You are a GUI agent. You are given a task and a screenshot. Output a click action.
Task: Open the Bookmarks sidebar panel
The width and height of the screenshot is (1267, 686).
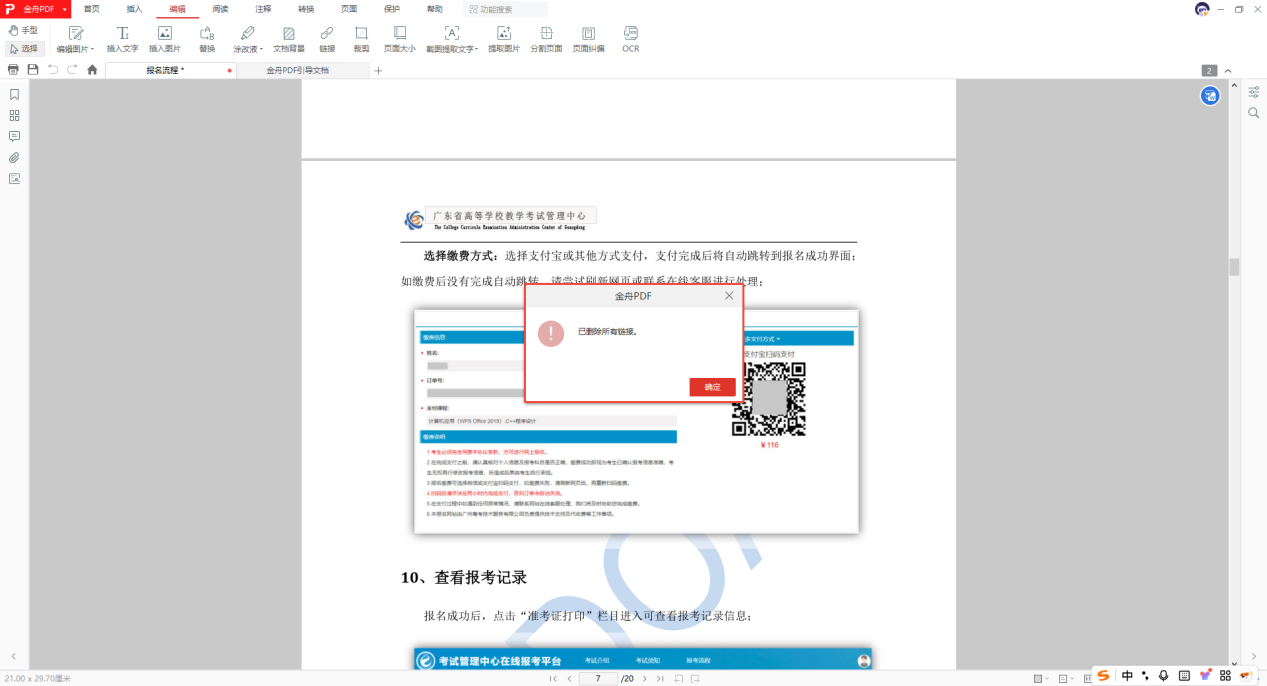pyautogui.click(x=14, y=95)
